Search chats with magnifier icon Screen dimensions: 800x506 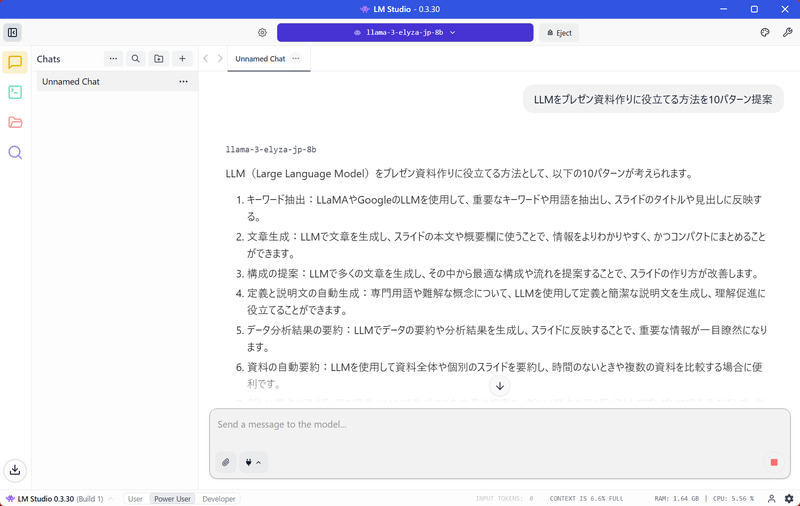[x=136, y=59]
